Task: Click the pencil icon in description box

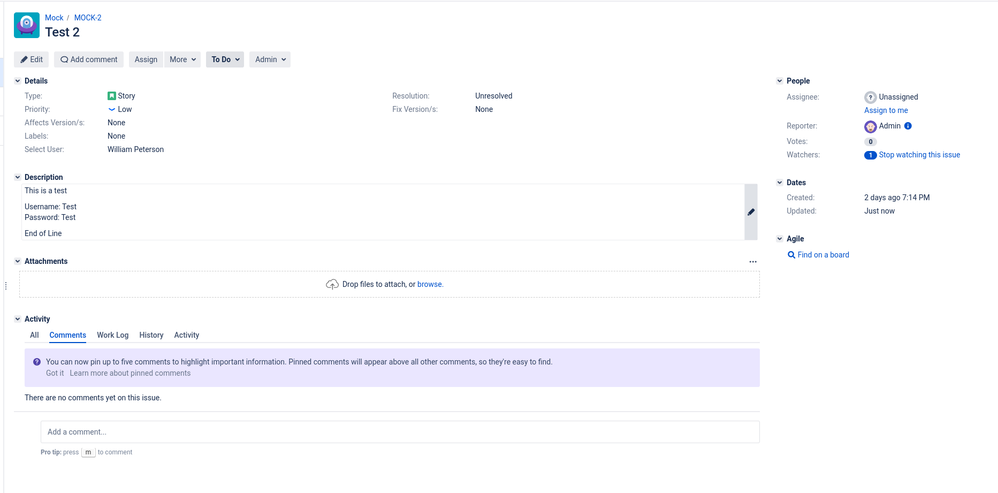Action: (751, 212)
